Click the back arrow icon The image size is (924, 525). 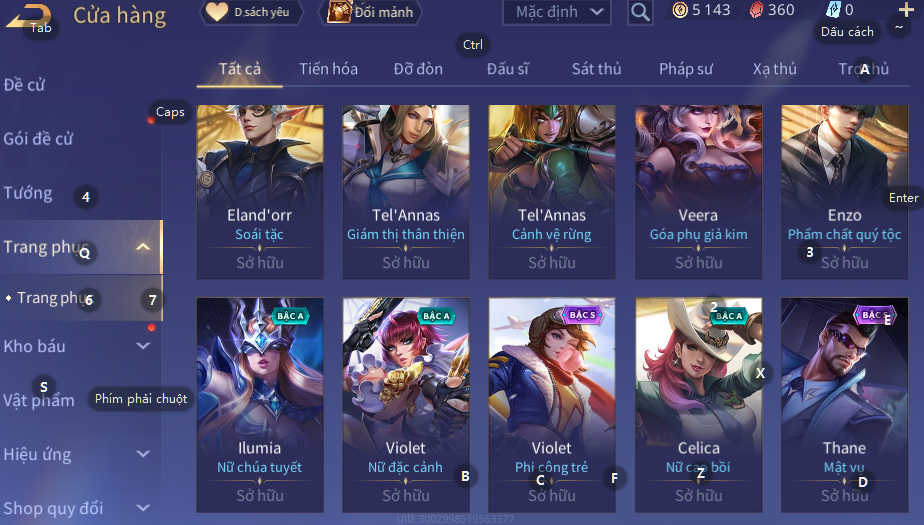(28, 16)
